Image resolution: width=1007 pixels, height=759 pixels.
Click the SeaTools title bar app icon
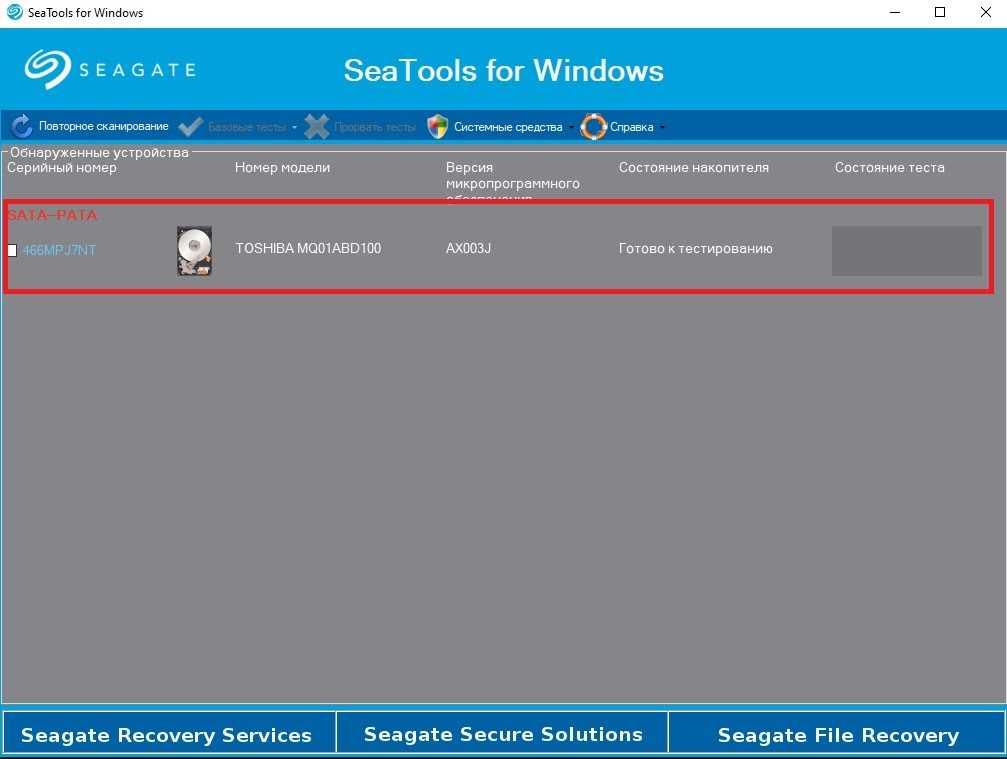[14, 12]
